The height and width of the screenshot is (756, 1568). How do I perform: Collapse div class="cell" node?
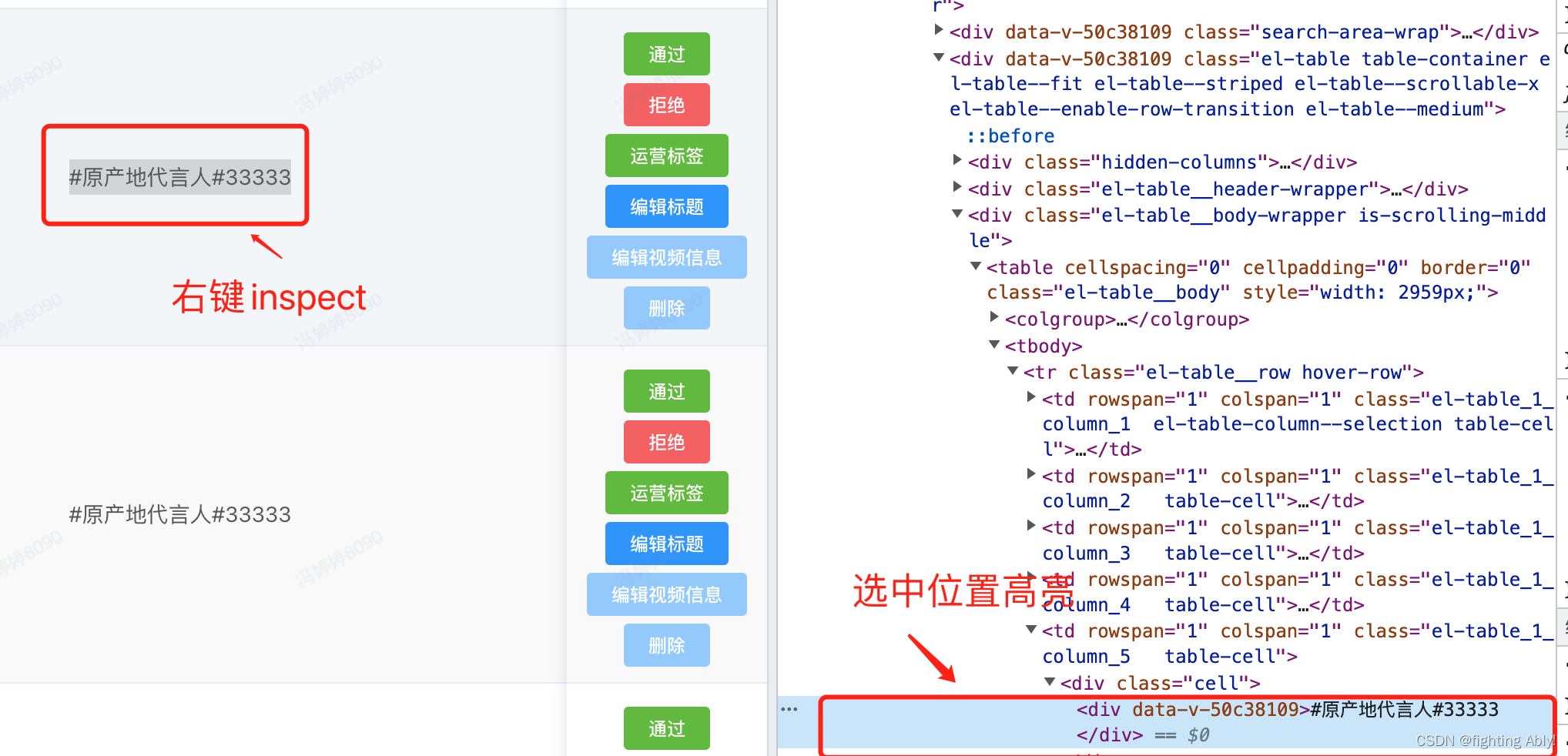[x=1050, y=681]
